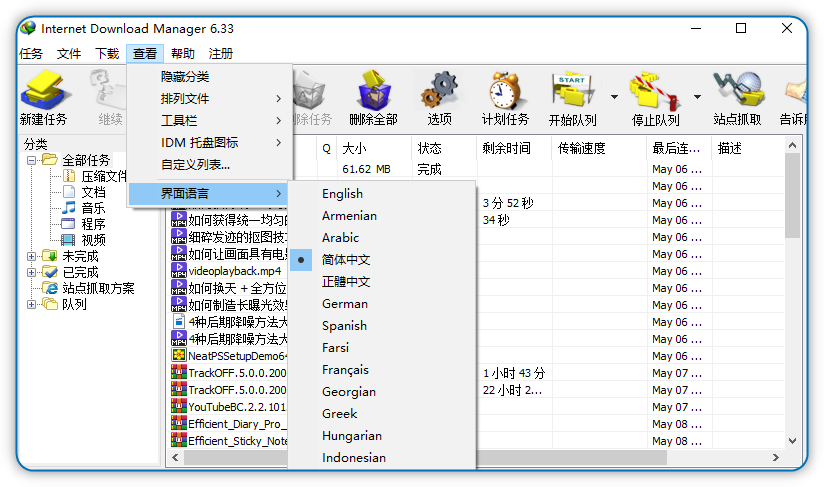Click IDM application icon in title bar
The image size is (824, 487).
(28, 28)
